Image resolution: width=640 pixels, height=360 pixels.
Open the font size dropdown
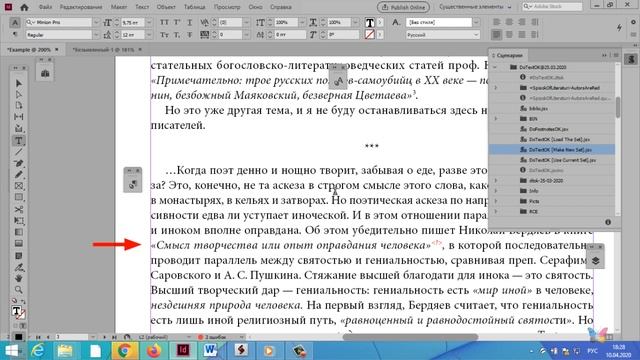(149, 22)
